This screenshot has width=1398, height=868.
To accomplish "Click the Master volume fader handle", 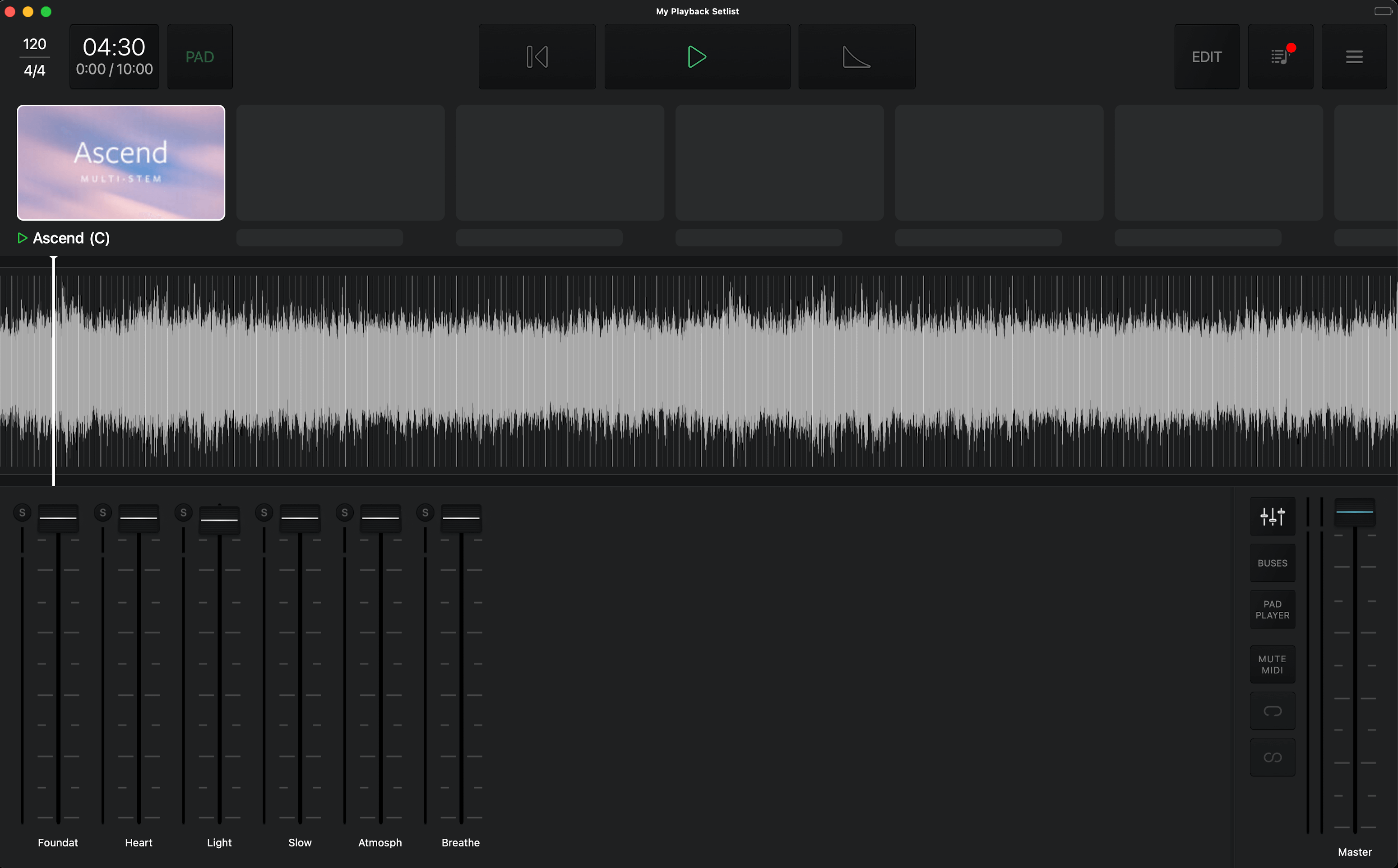I will (1354, 512).
